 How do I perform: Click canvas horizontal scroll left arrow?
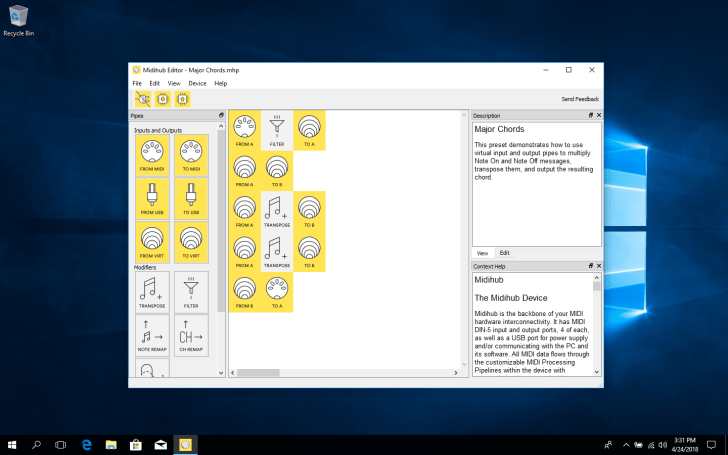pos(233,373)
